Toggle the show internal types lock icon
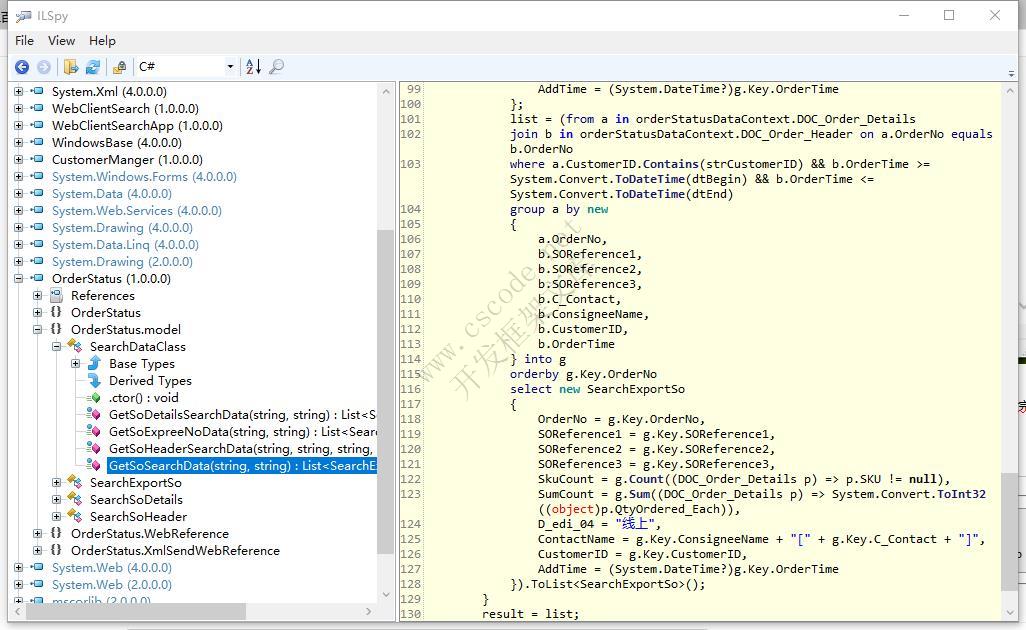The height and width of the screenshot is (630, 1026). (x=120, y=67)
